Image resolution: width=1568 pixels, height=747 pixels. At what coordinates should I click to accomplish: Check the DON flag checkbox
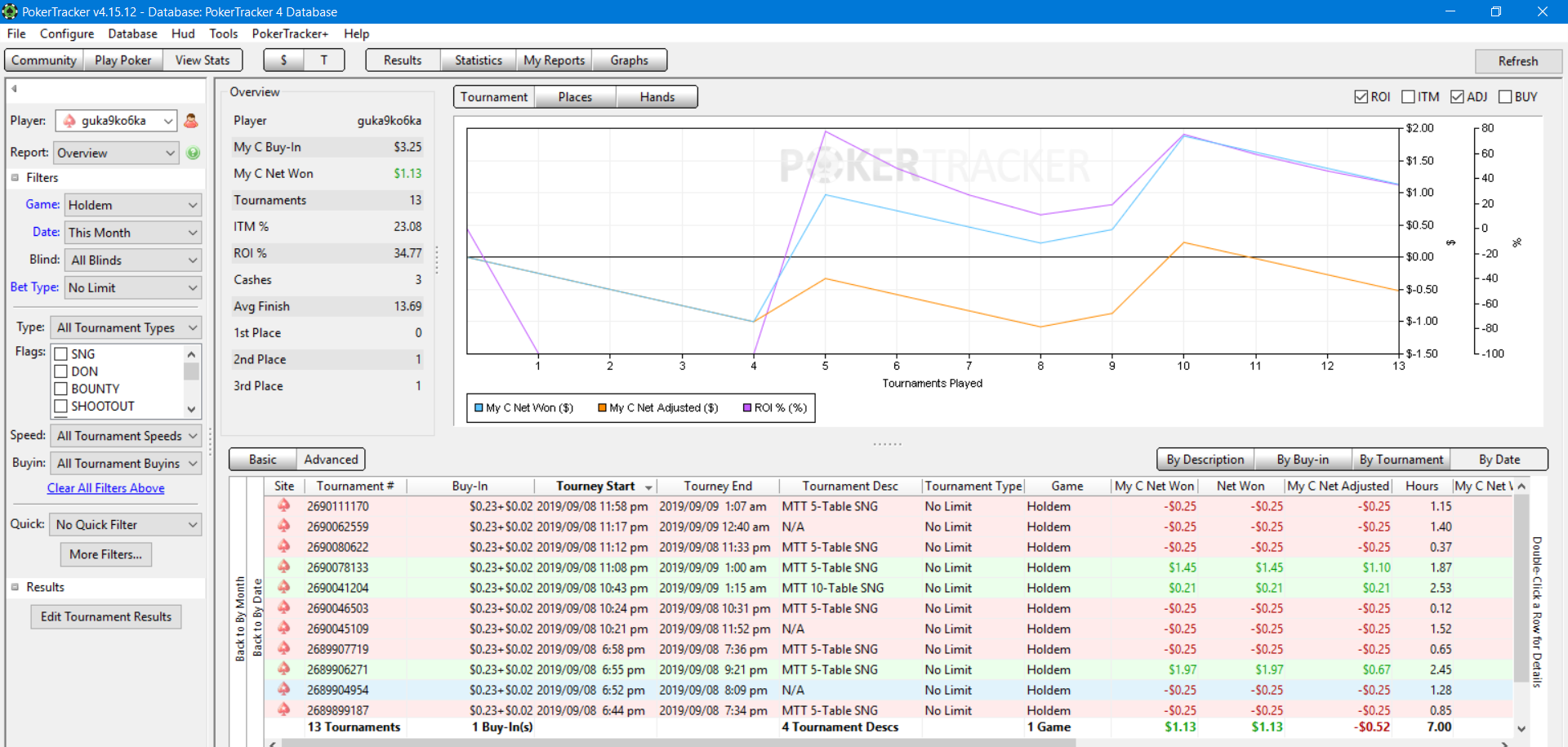pos(60,371)
